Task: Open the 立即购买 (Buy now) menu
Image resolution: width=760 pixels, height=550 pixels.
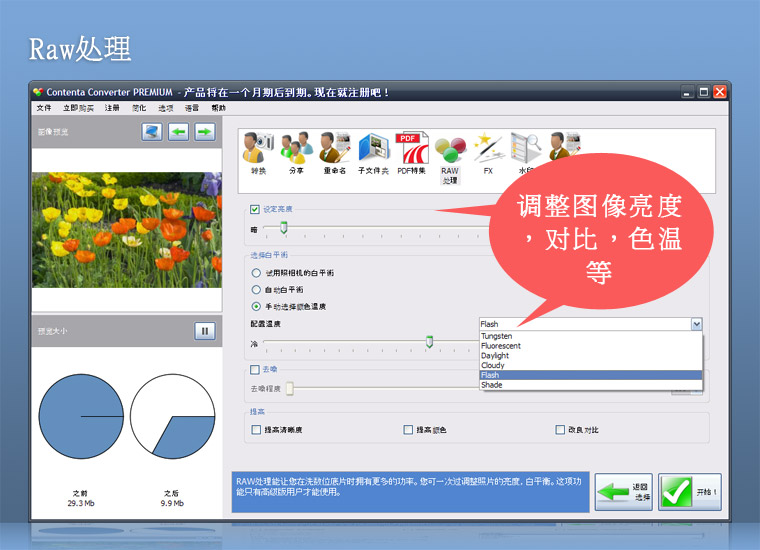Action: coord(78,108)
